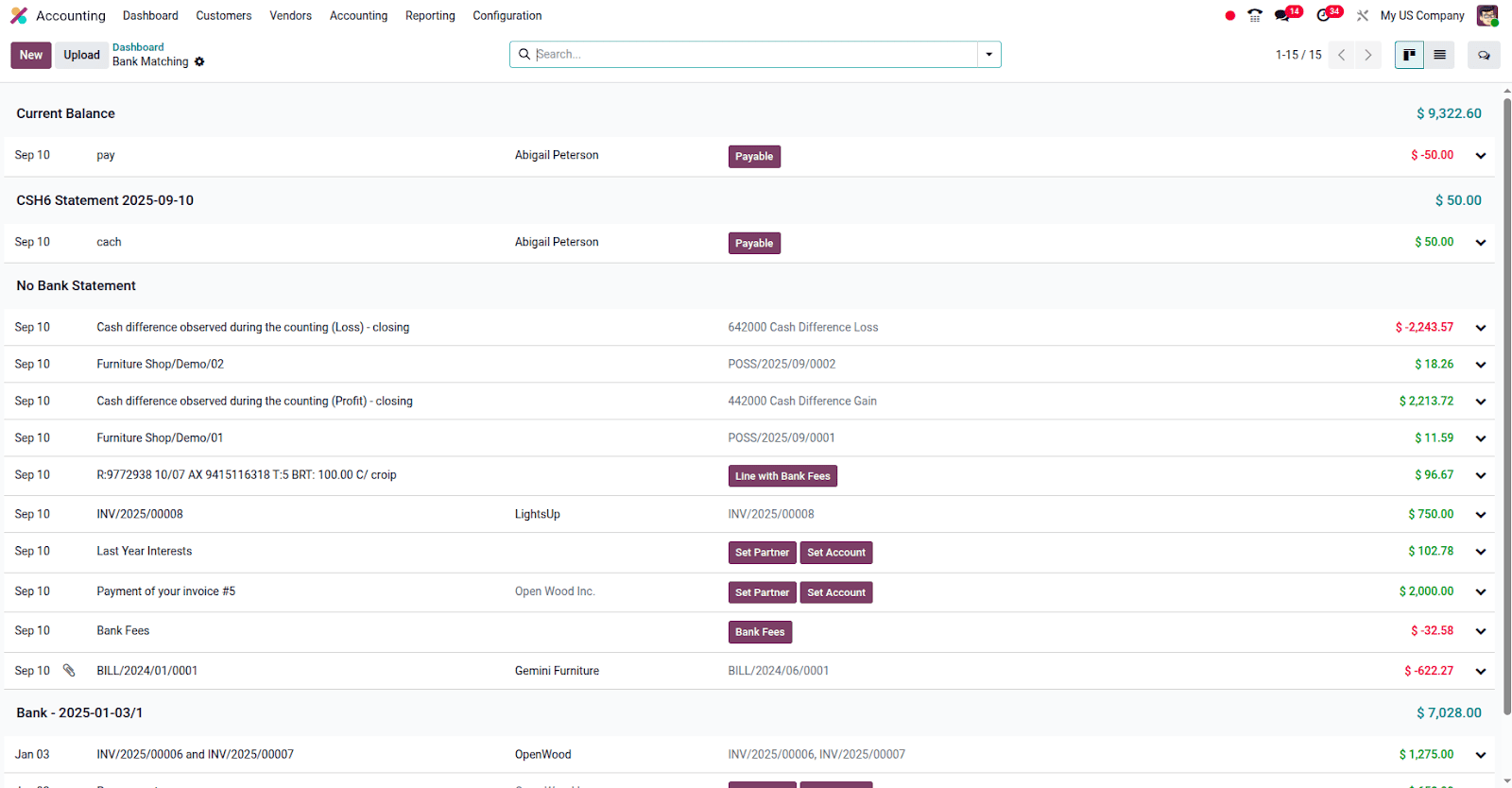Open the activities clock icon
The height and width of the screenshot is (788, 1512).
pyautogui.click(x=1323, y=15)
